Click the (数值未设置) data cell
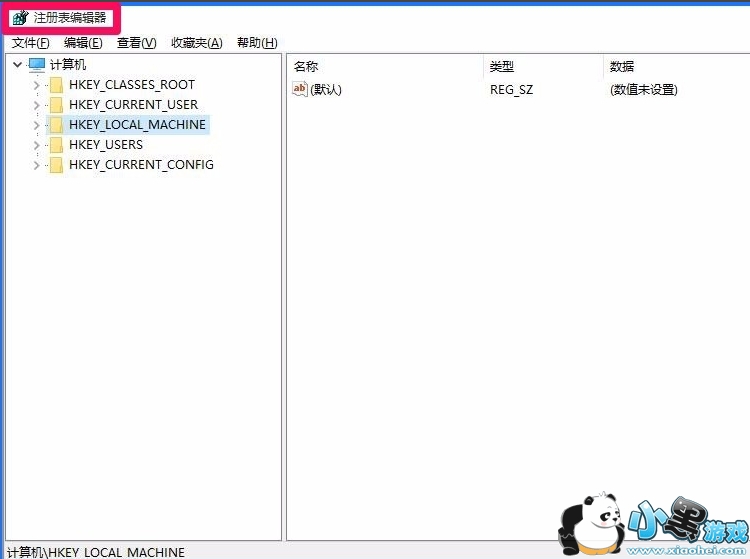The height and width of the screenshot is (559, 750). pyautogui.click(x=644, y=89)
